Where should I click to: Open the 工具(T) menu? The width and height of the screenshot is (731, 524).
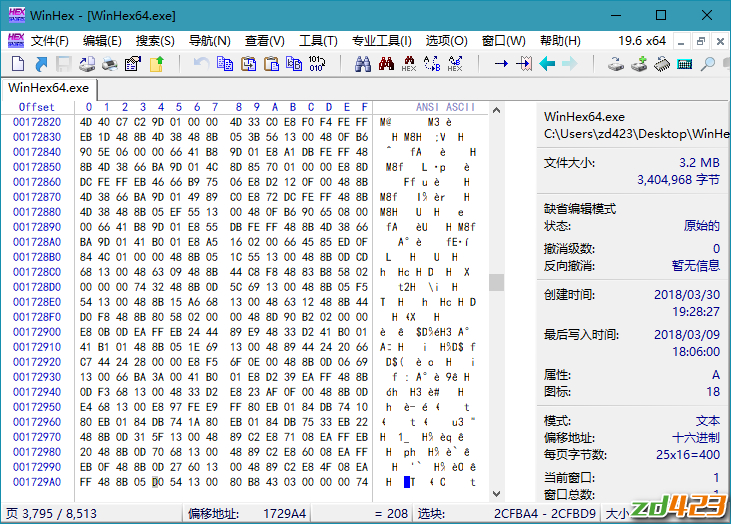coord(318,41)
